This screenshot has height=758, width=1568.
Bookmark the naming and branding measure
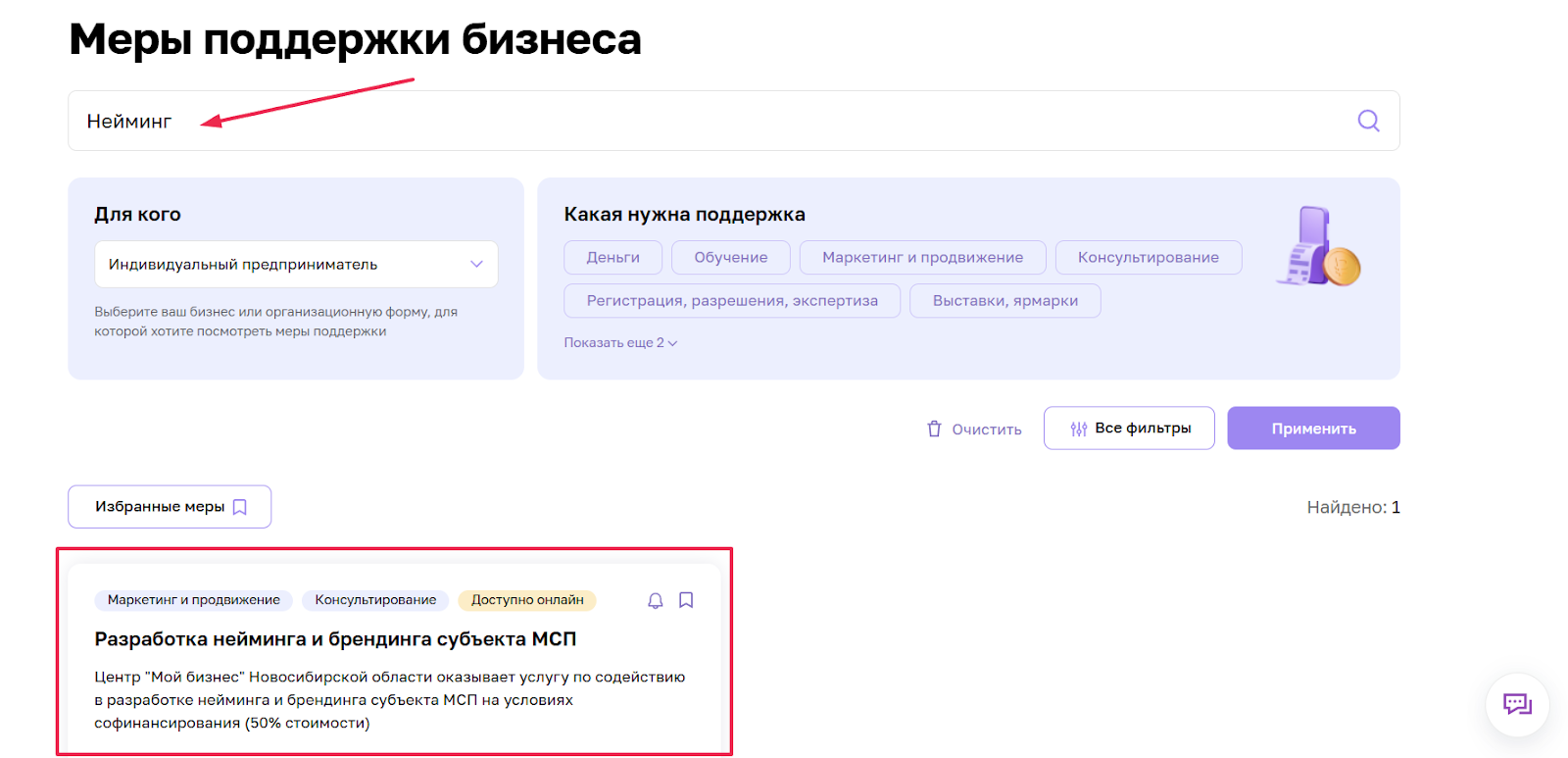coord(686,600)
